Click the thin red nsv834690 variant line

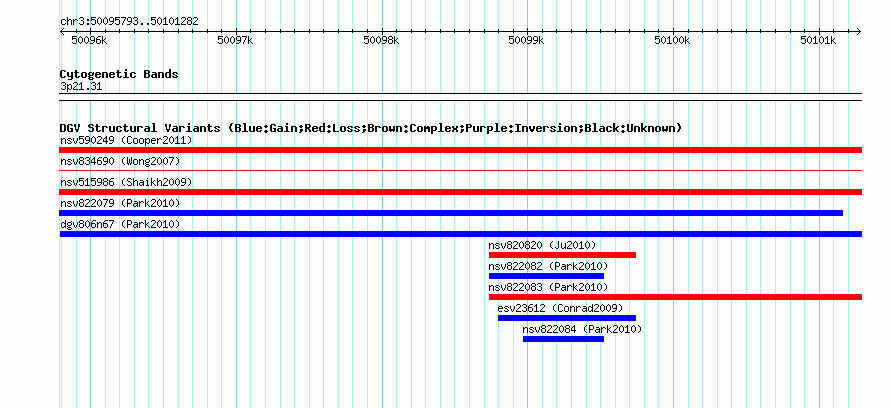point(460,170)
